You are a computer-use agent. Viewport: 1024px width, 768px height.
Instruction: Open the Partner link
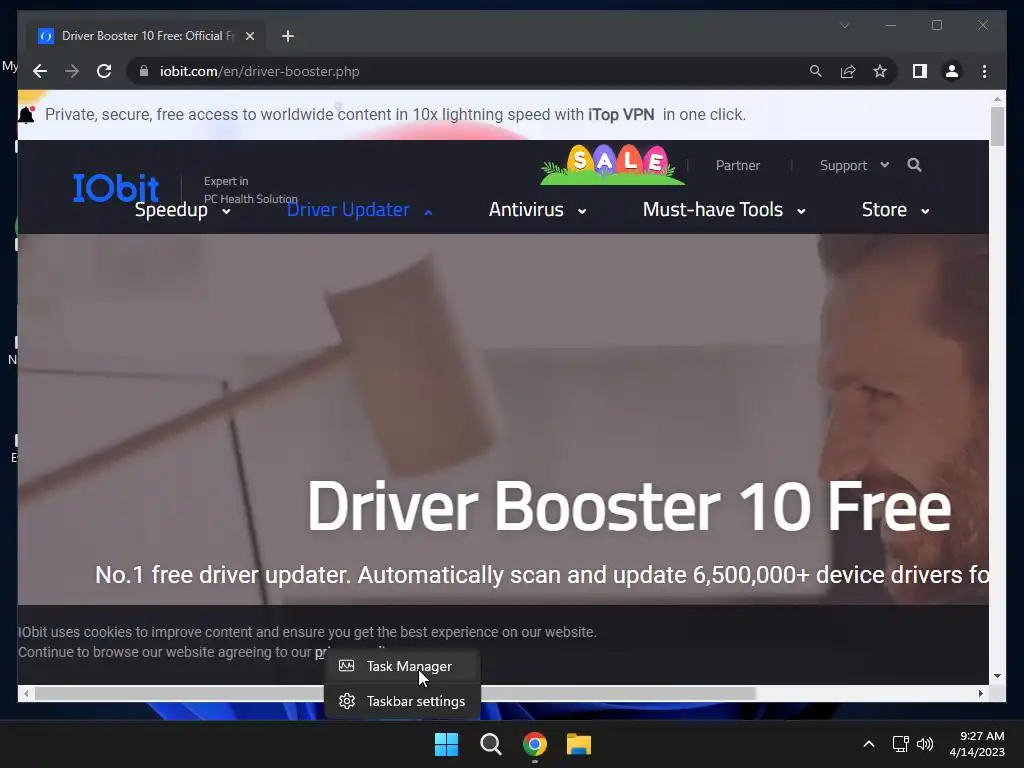pyautogui.click(x=737, y=165)
